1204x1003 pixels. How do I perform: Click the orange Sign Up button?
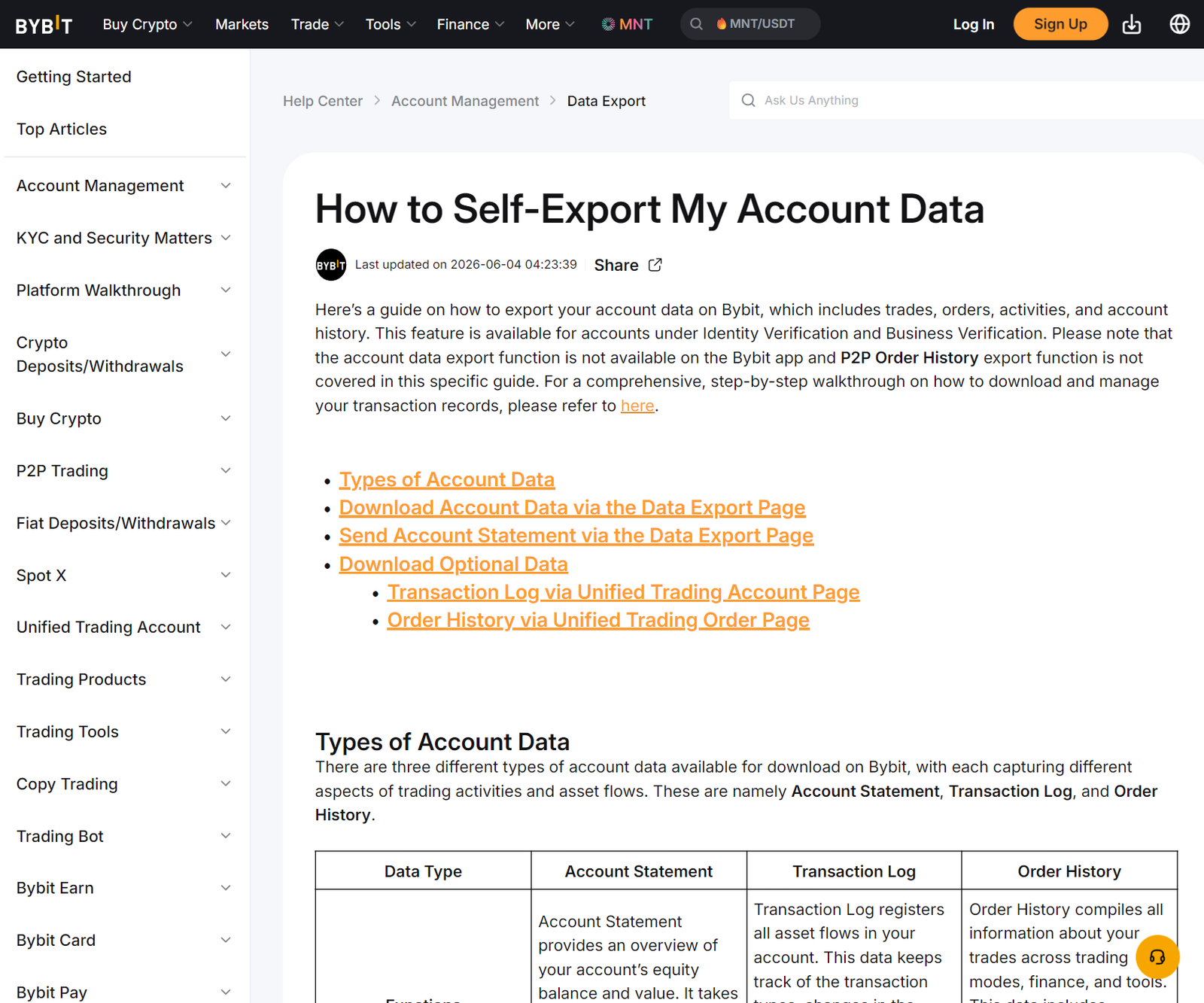click(1060, 24)
